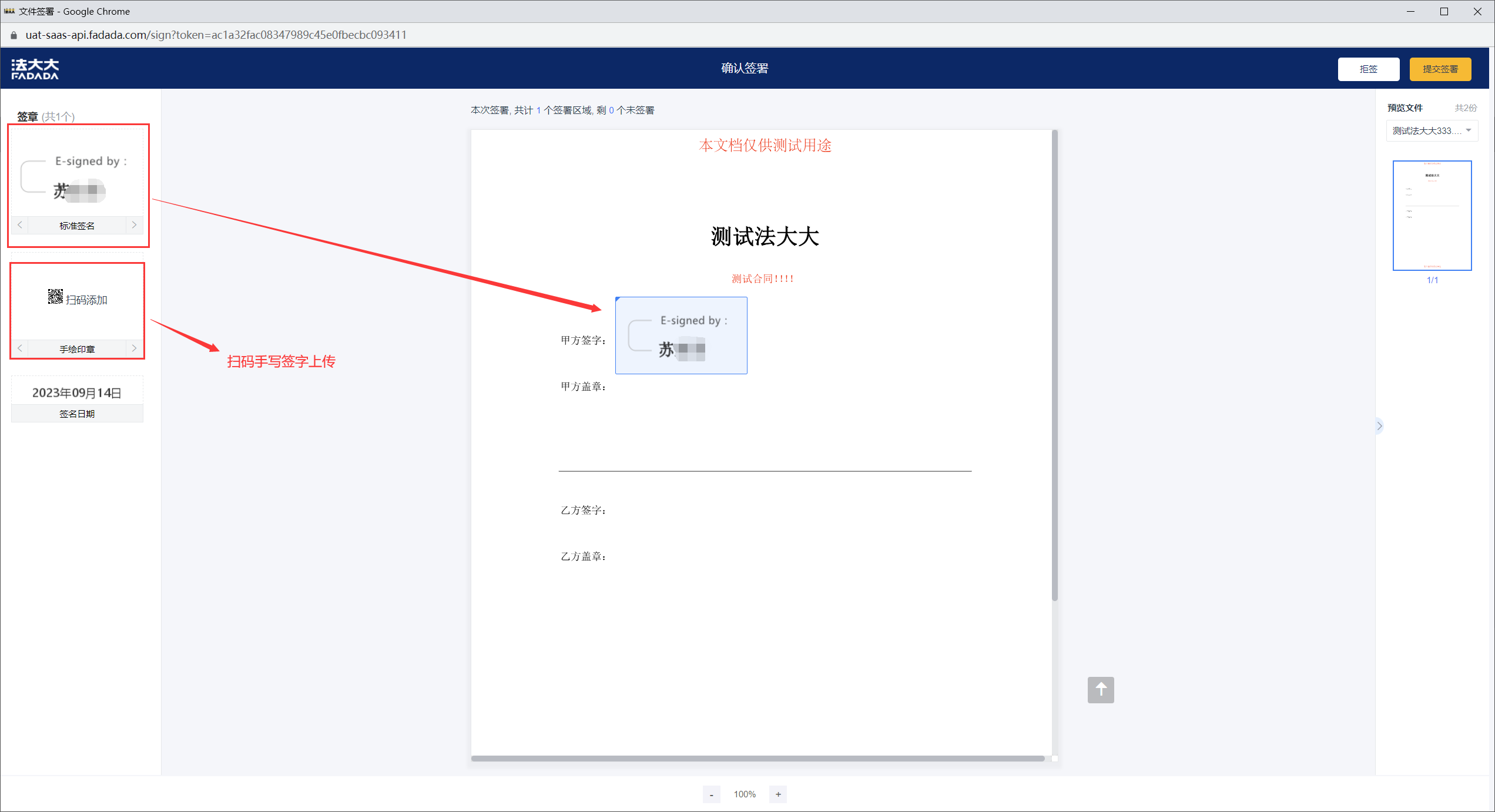Select the page 1 preview thumbnail
Image resolution: width=1495 pixels, height=812 pixels.
1432,215
